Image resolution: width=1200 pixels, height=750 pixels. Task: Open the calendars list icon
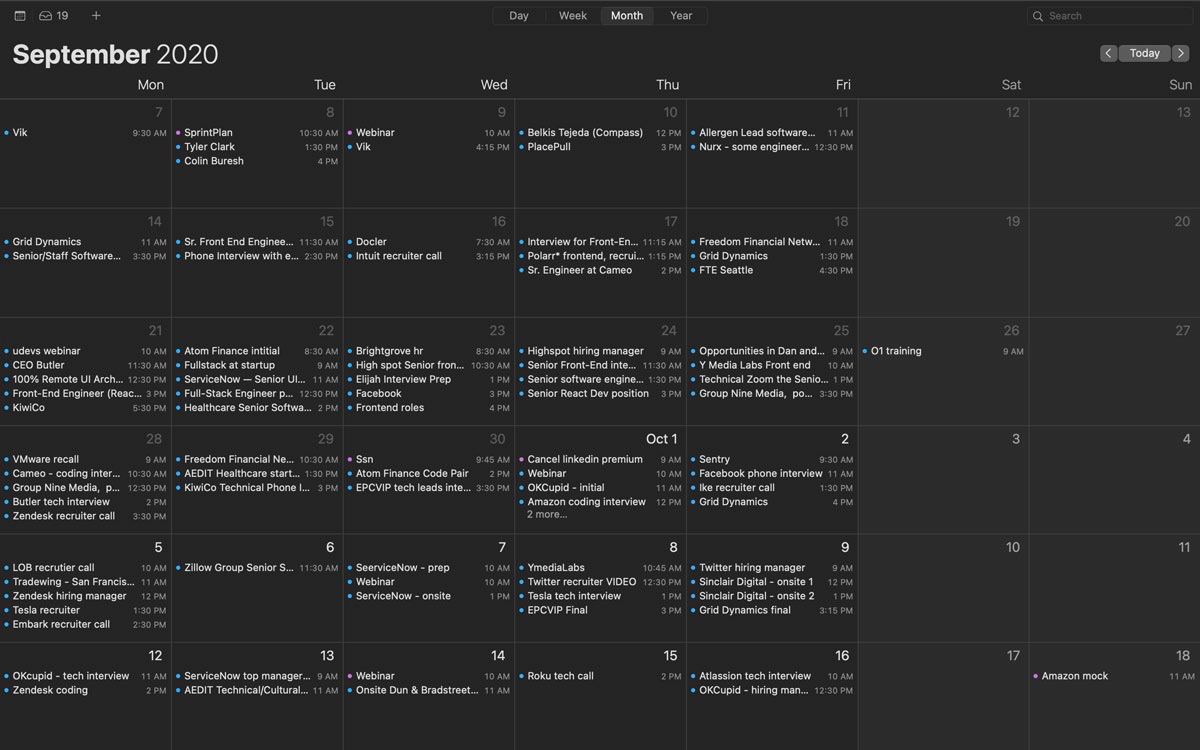pyautogui.click(x=20, y=16)
